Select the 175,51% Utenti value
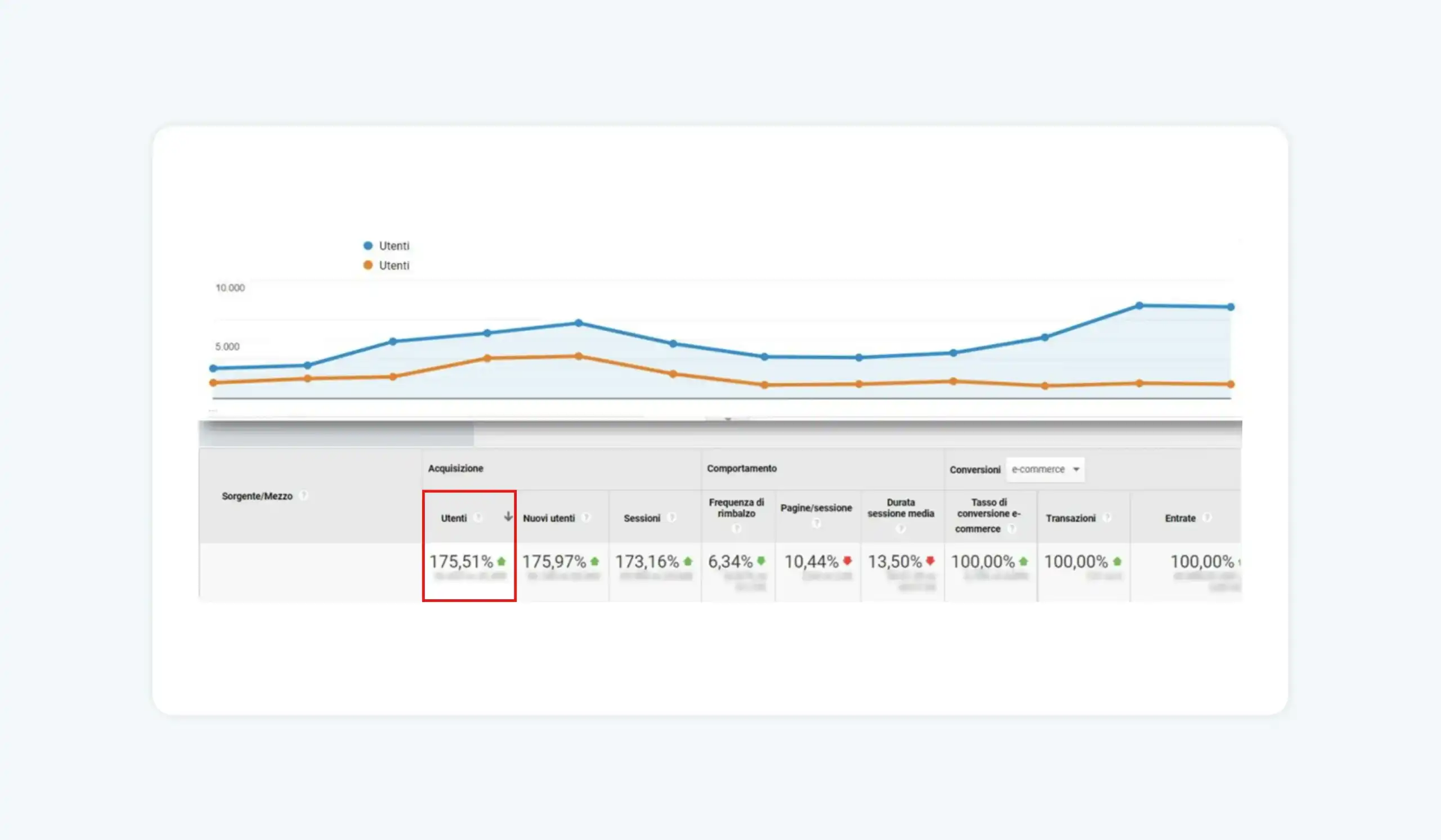 (461, 562)
